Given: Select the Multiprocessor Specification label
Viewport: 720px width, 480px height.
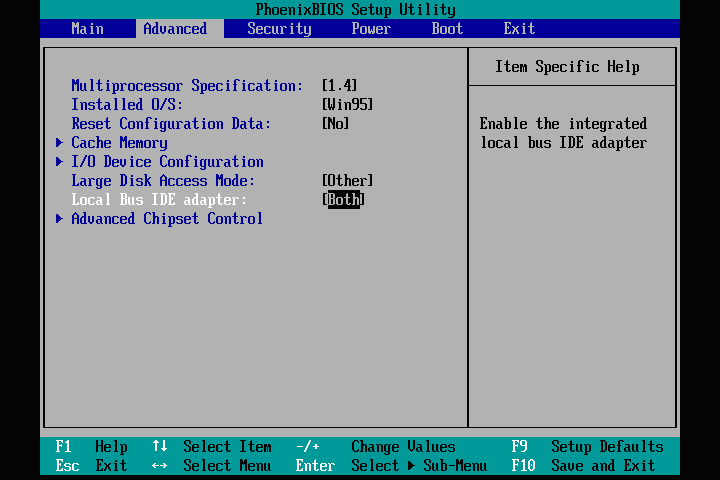Looking at the screenshot, I should click(x=187, y=86).
